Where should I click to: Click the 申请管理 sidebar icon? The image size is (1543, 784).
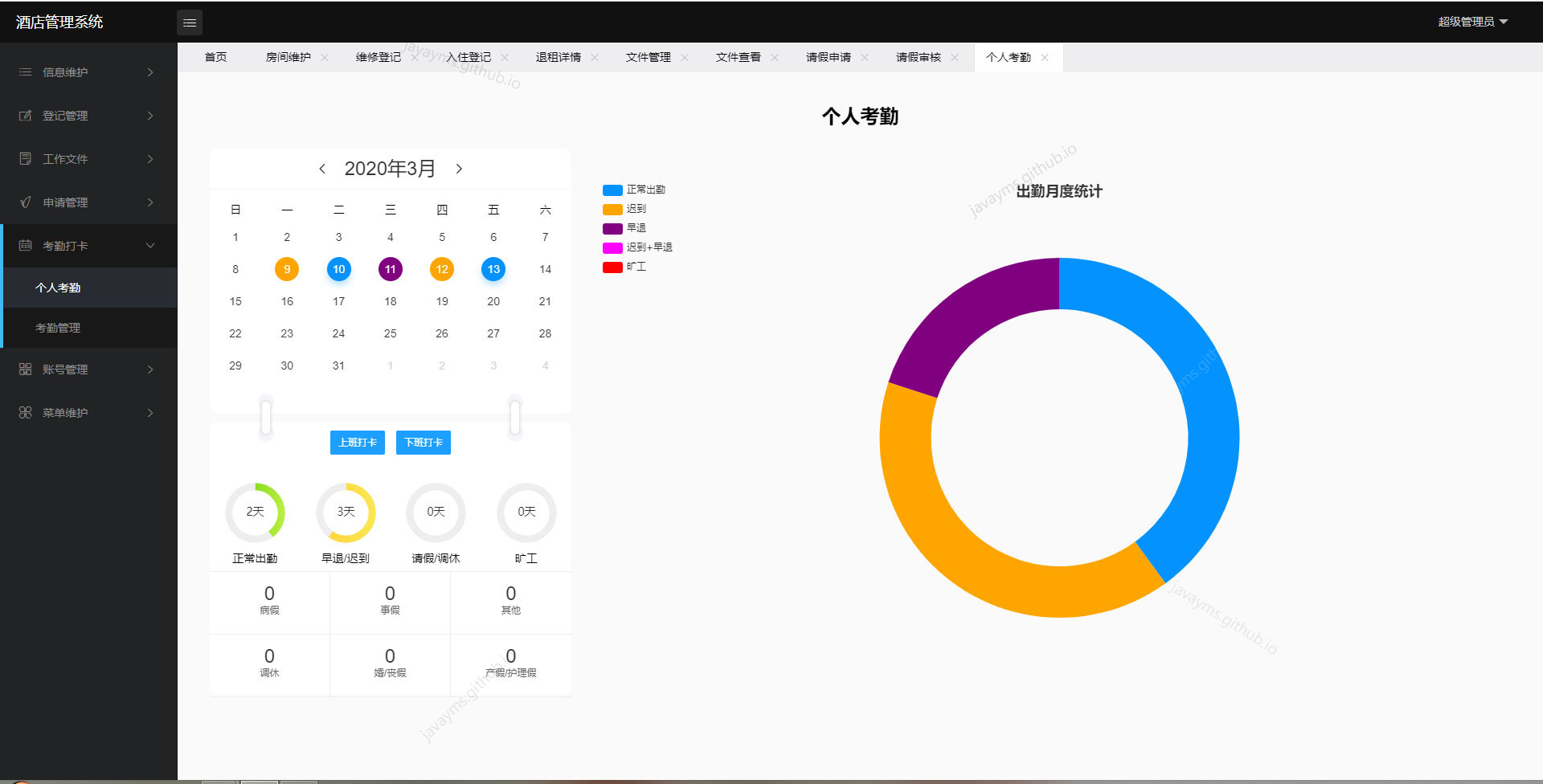(24, 202)
